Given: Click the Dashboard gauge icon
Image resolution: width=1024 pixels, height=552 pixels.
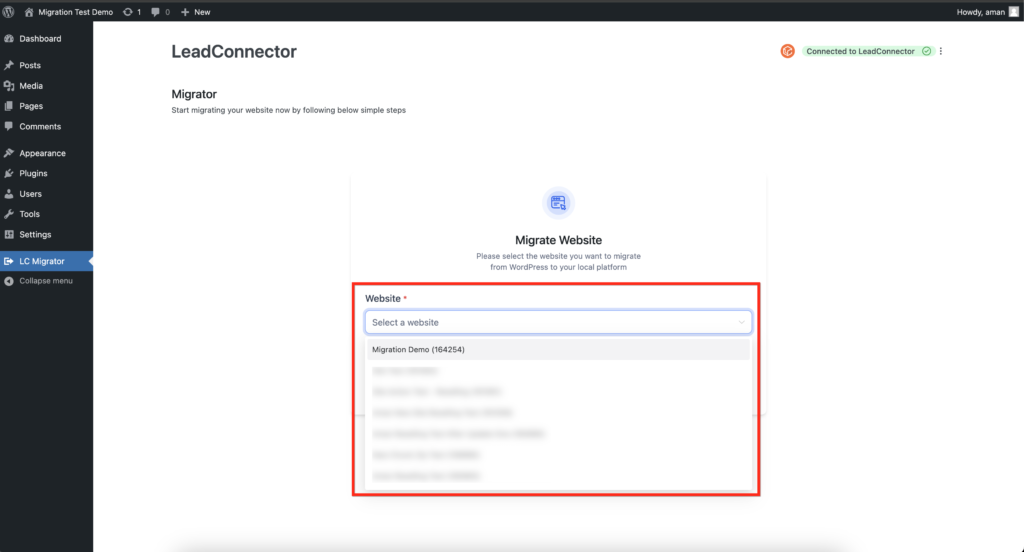Looking at the screenshot, I should pyautogui.click(x=8, y=39).
